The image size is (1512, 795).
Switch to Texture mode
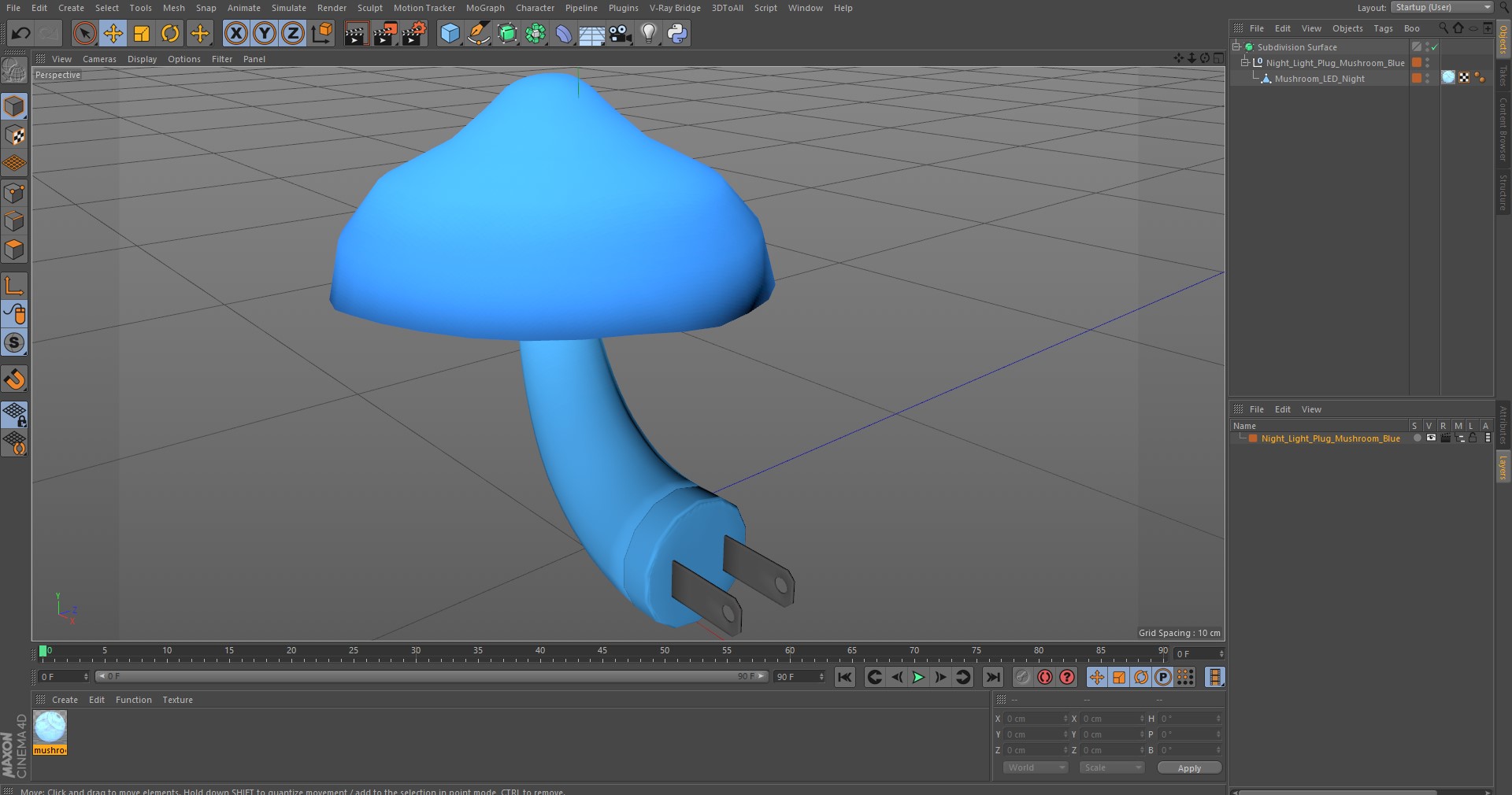[x=14, y=135]
